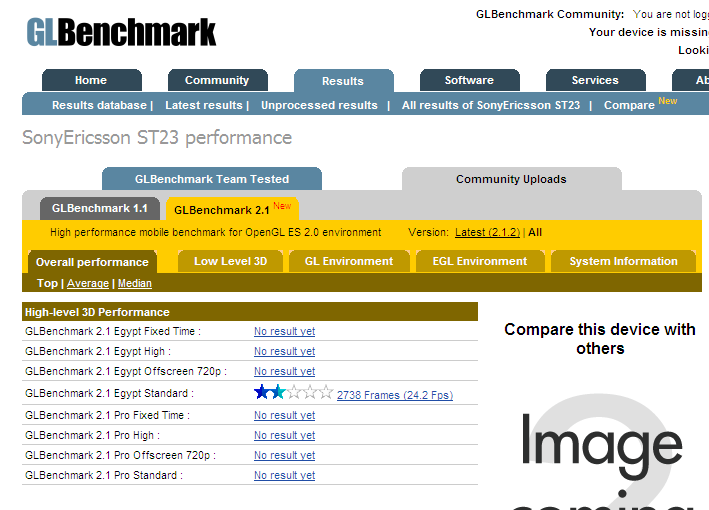Click Pro Fixed Time No result yet
Image resolution: width=709 pixels, height=510 pixels.
point(284,415)
